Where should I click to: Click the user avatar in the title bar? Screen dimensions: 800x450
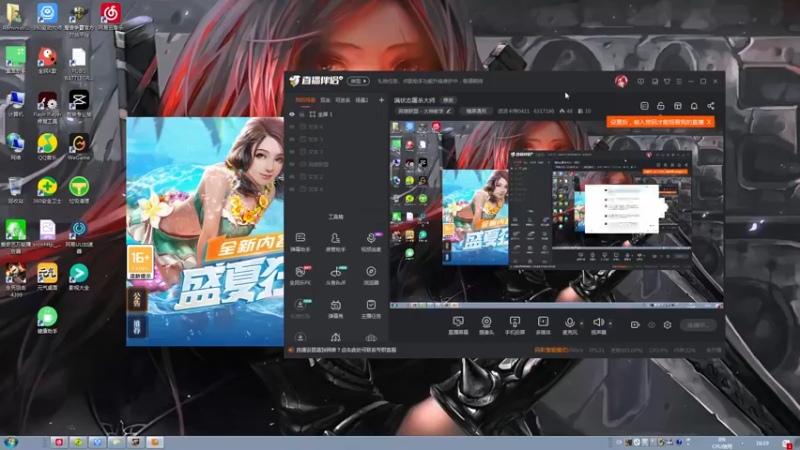[621, 81]
